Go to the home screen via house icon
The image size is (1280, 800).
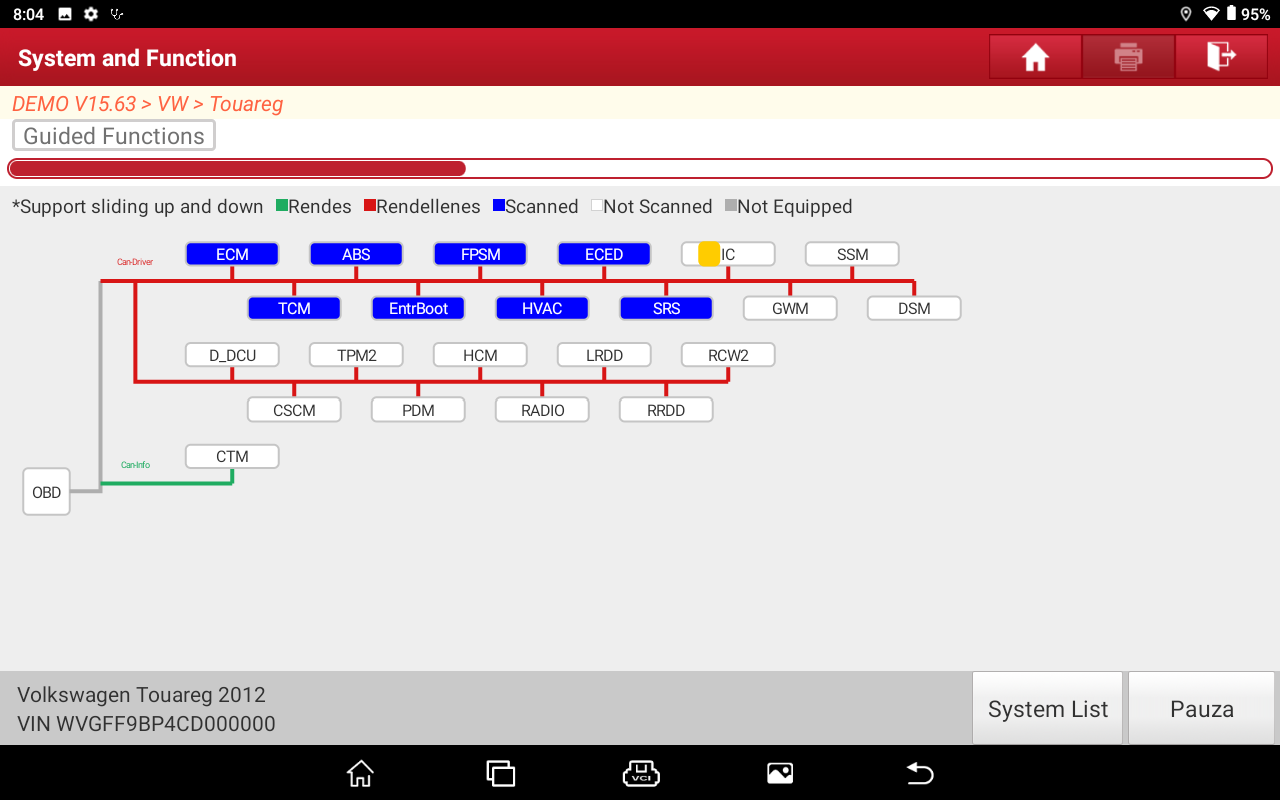click(x=1035, y=57)
